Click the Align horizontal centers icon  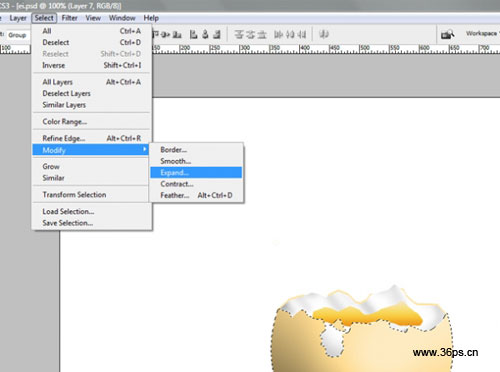205,34
